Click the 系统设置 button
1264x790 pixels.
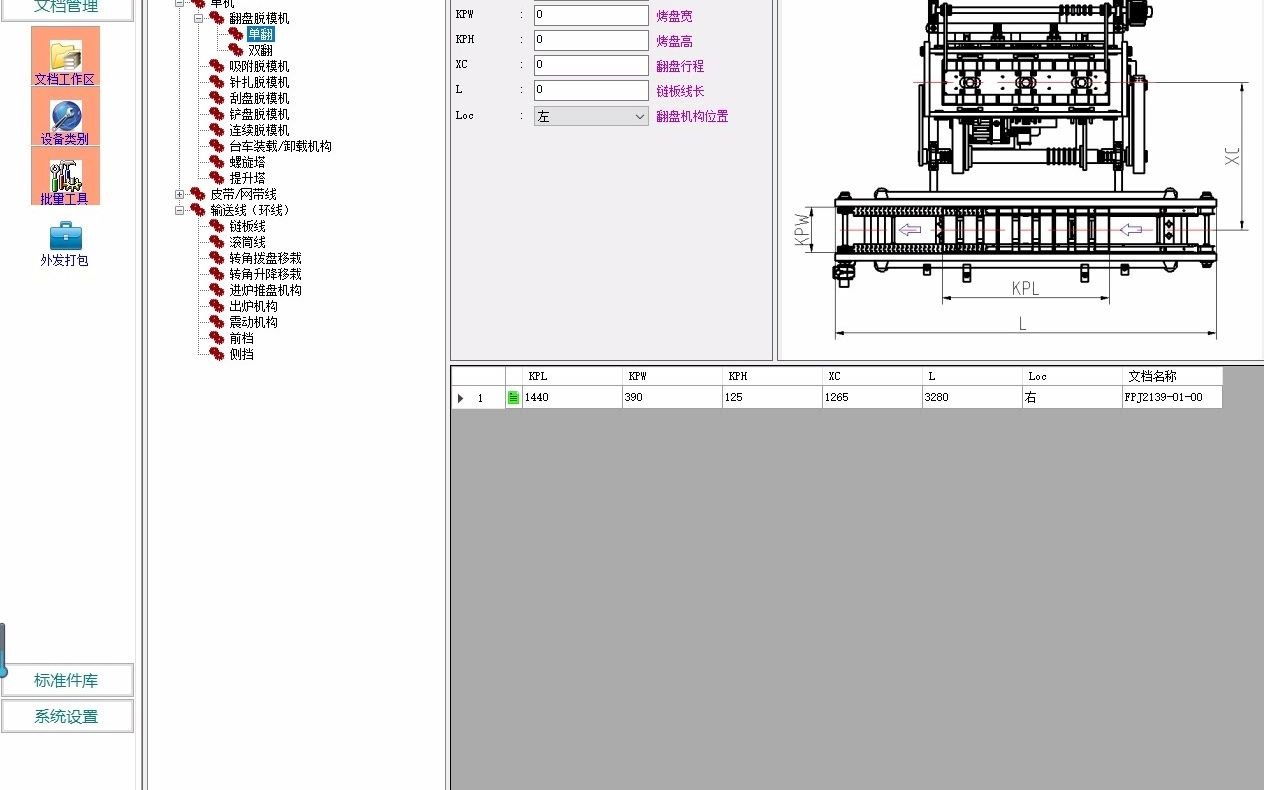coord(67,715)
